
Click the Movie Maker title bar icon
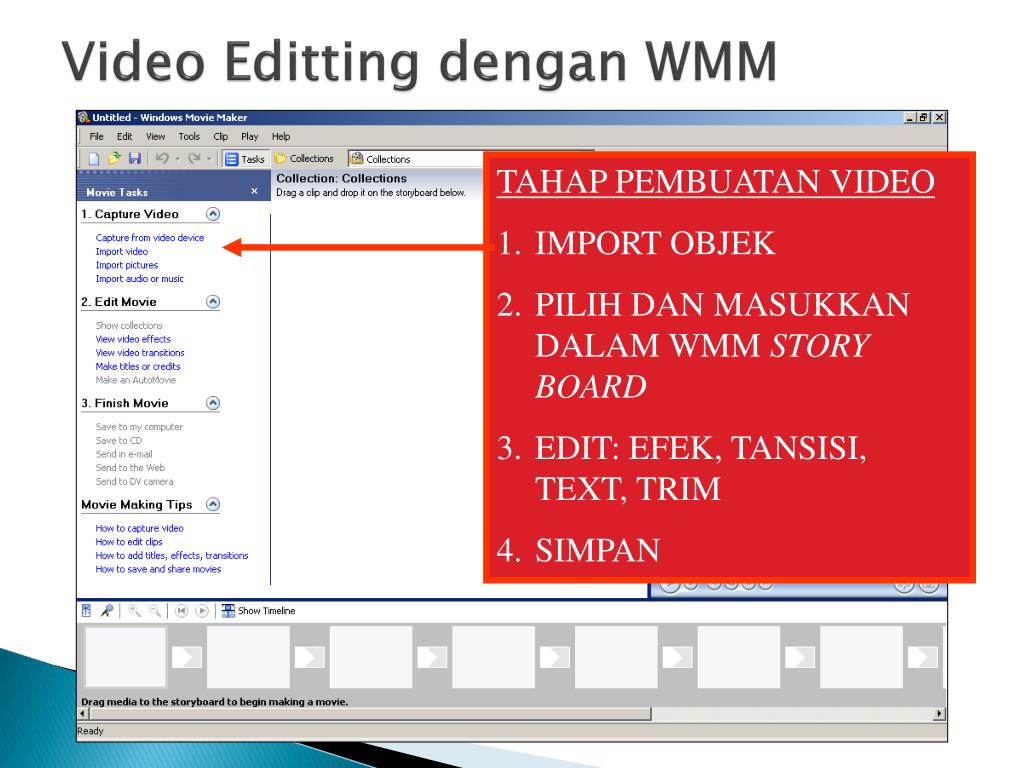[x=84, y=118]
